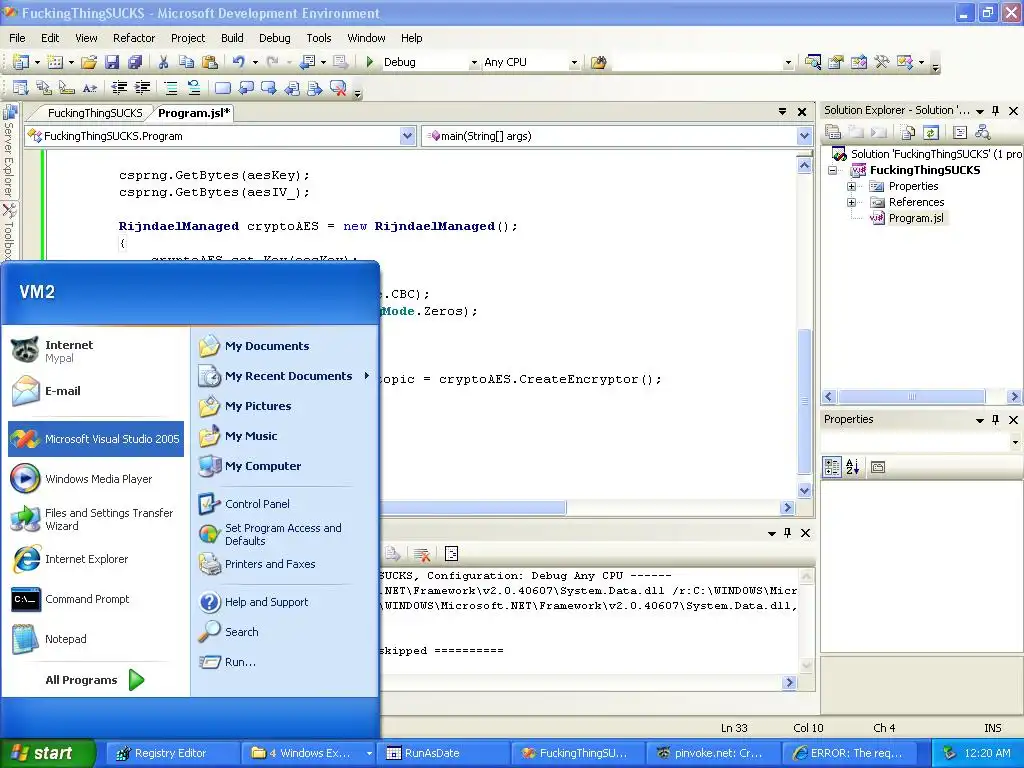The width and height of the screenshot is (1024, 768).
Task: Clear all bookmarks with red X icon
Action: [x=338, y=88]
